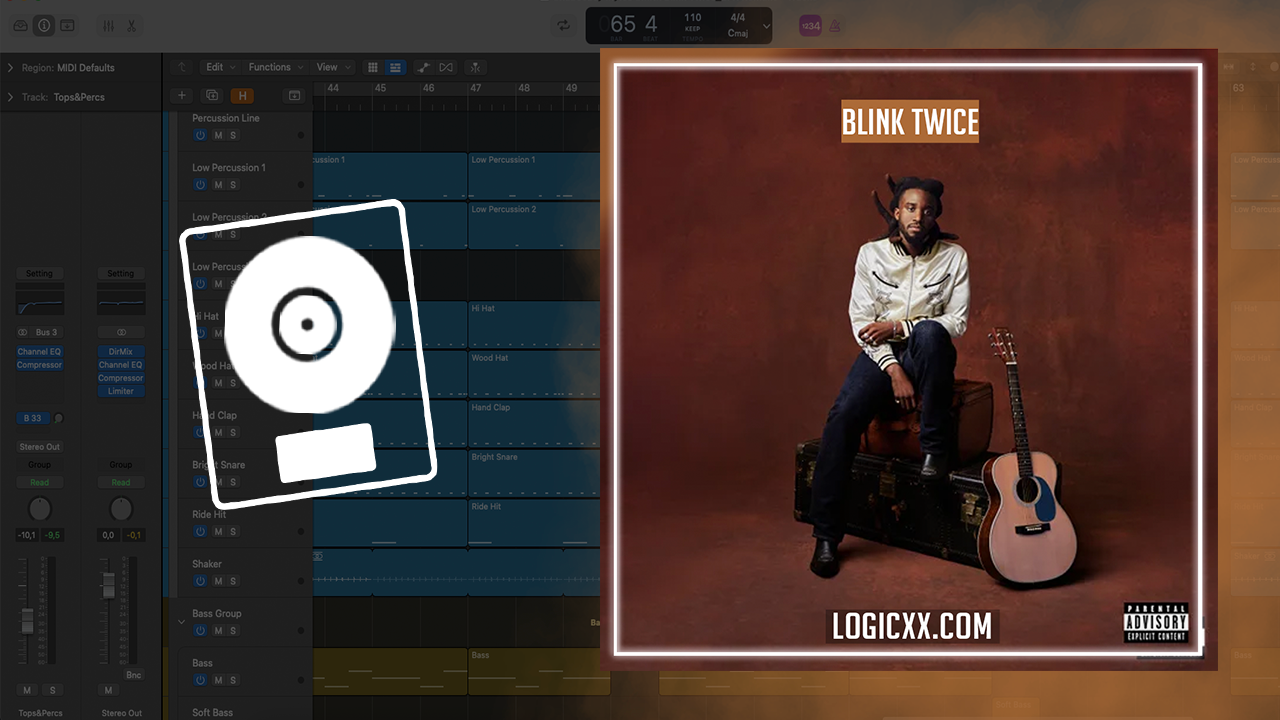1280x720 pixels.
Task: Open Setting menu on Tops&Percs strip
Action: pos(40,273)
